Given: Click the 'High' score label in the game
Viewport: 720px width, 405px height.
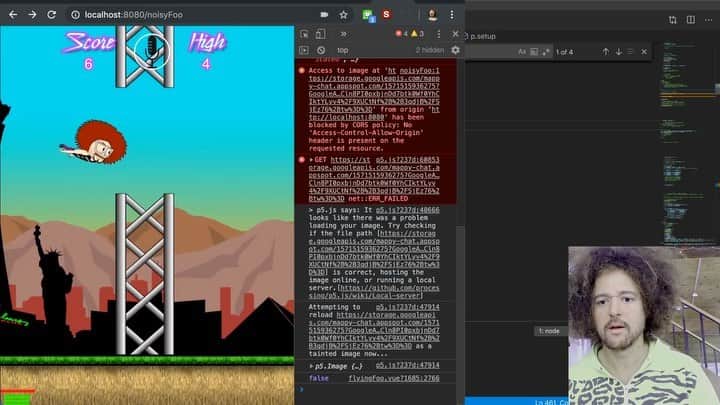Looking at the screenshot, I should 208,42.
